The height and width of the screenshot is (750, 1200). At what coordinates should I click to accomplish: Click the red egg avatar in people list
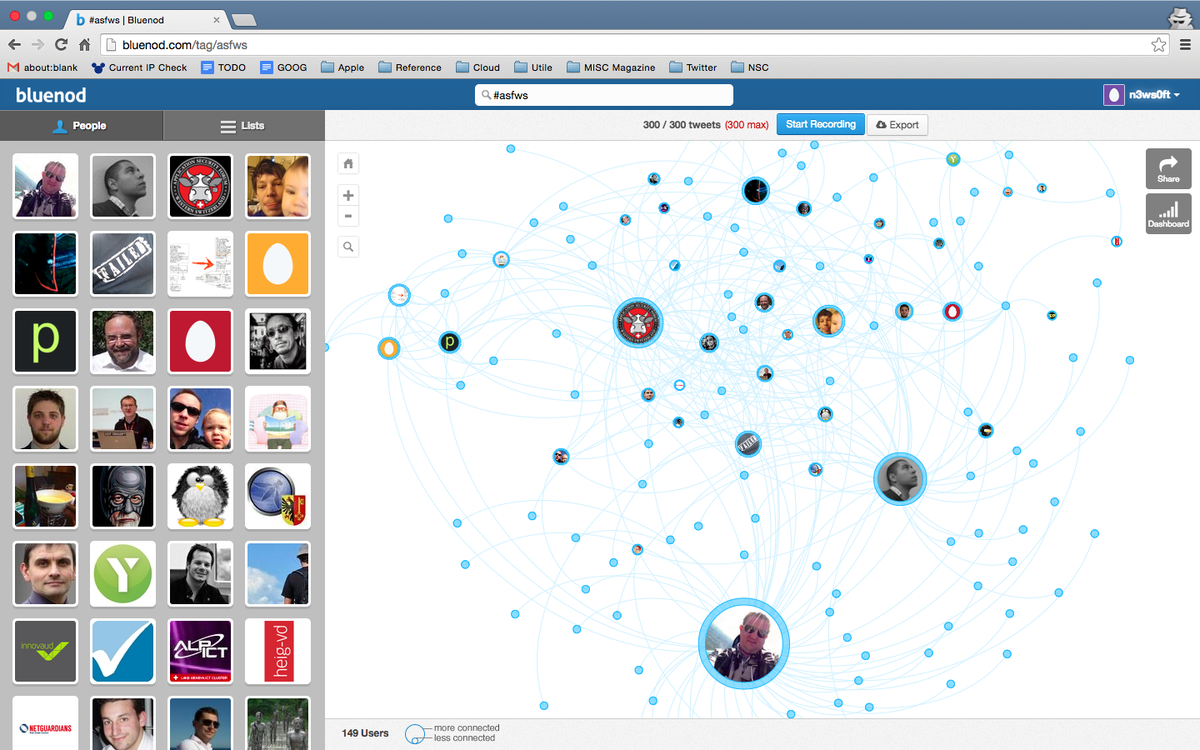pos(200,341)
